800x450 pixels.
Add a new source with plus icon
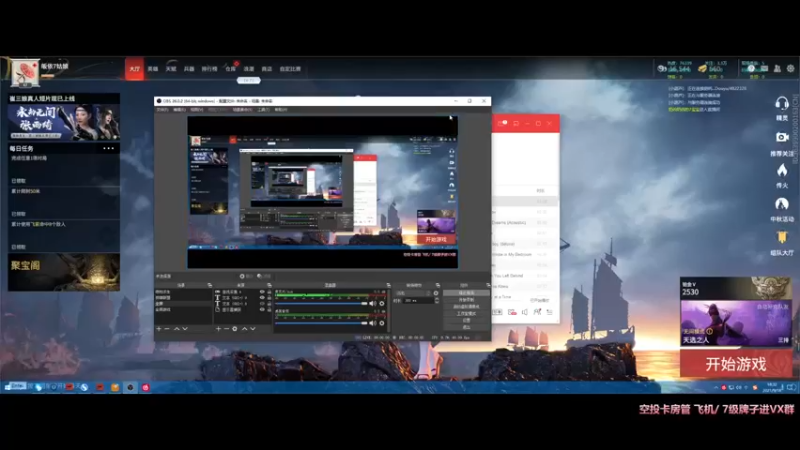pyautogui.click(x=218, y=329)
